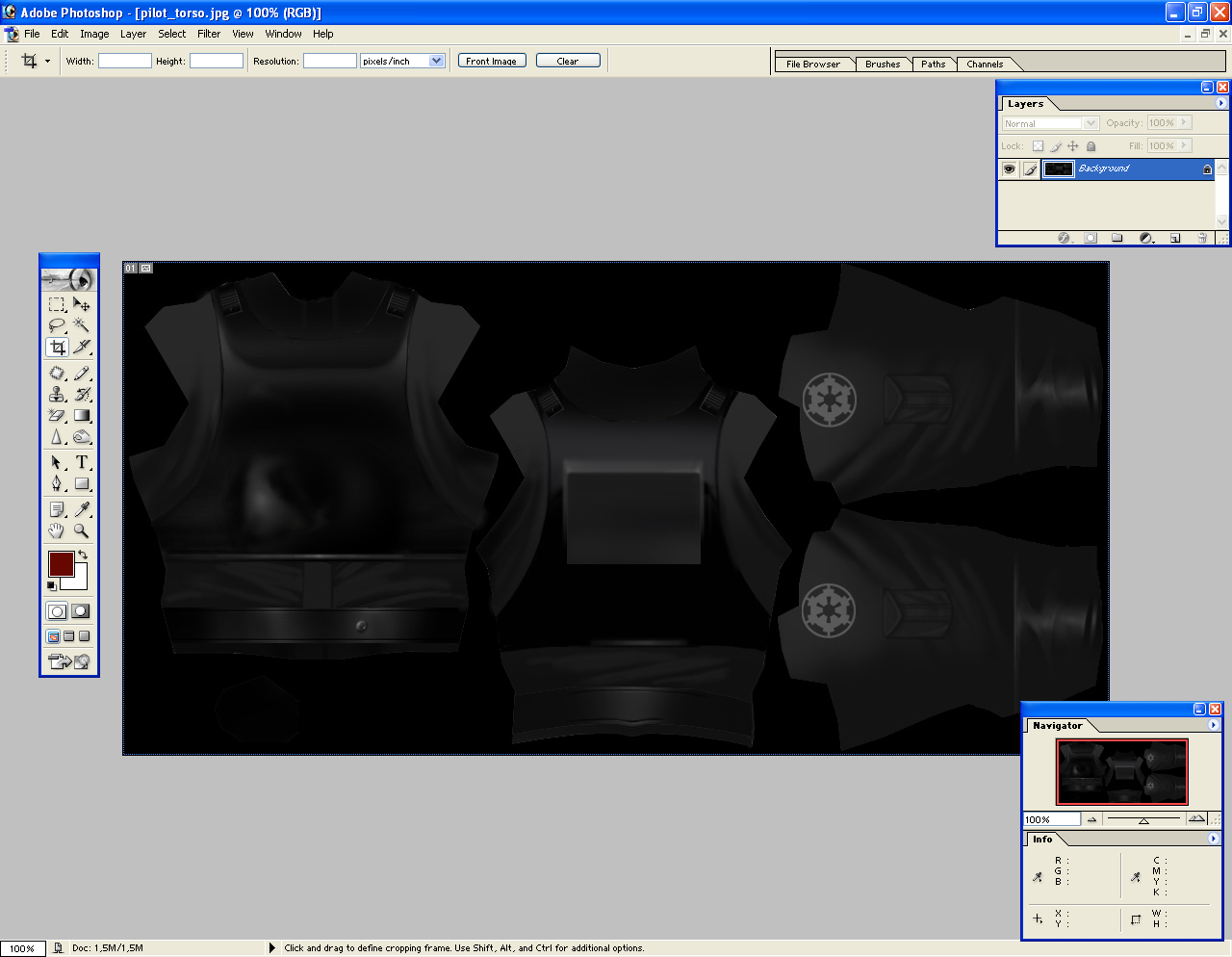The height and width of the screenshot is (957, 1232).
Task: Select the Clone Stamp tool
Action: [57, 394]
